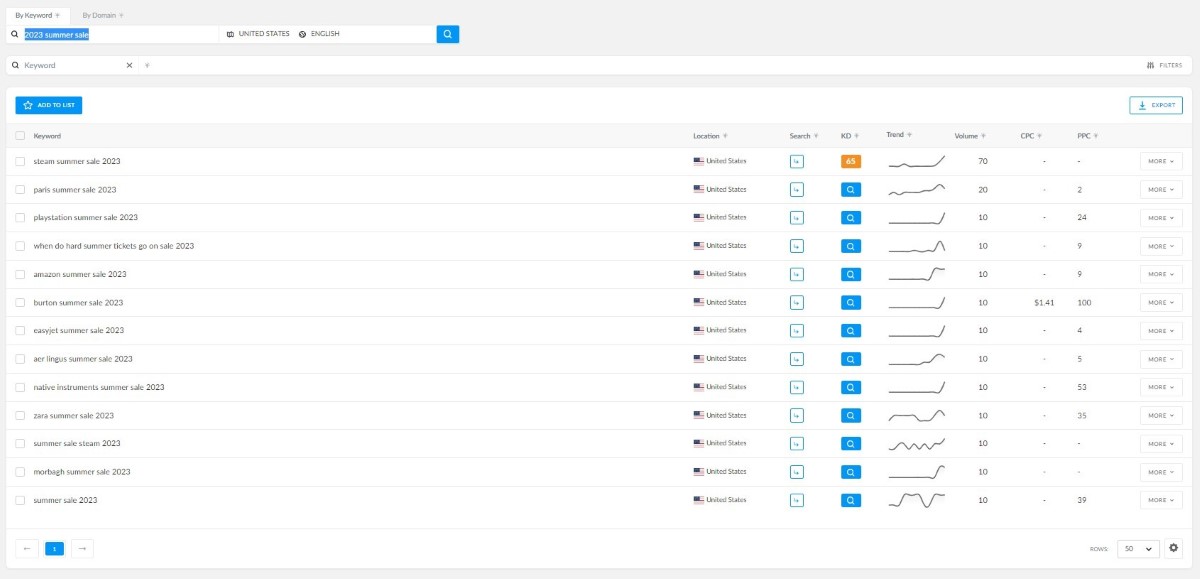Check KD magnifier for summer sale 2023 row

pos(851,500)
